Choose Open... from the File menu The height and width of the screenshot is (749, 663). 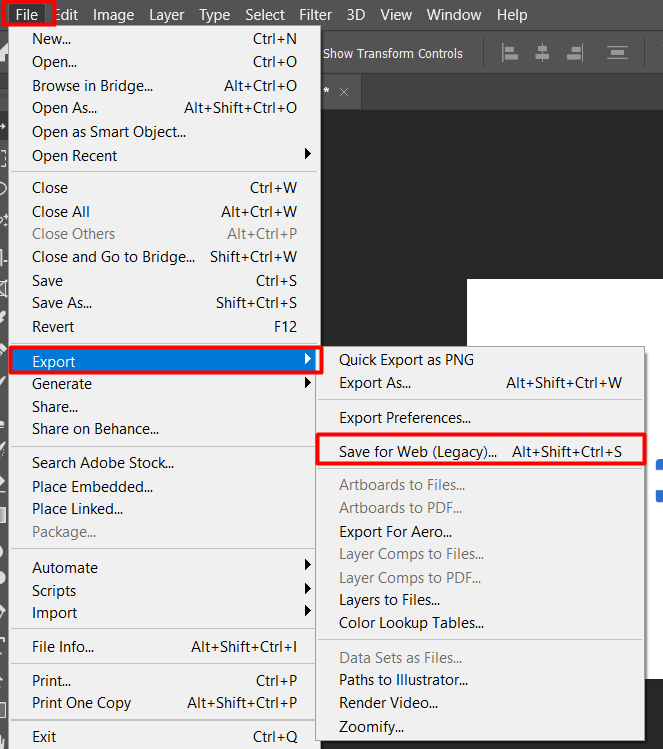tap(164, 62)
